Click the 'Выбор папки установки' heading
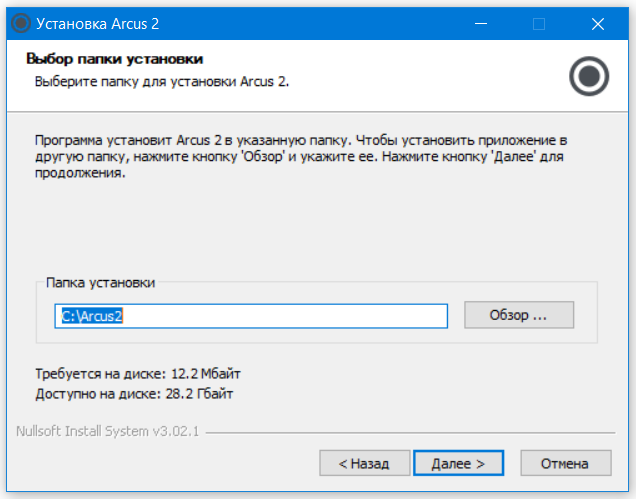Viewport: 636px width, 499px height. pos(114,59)
